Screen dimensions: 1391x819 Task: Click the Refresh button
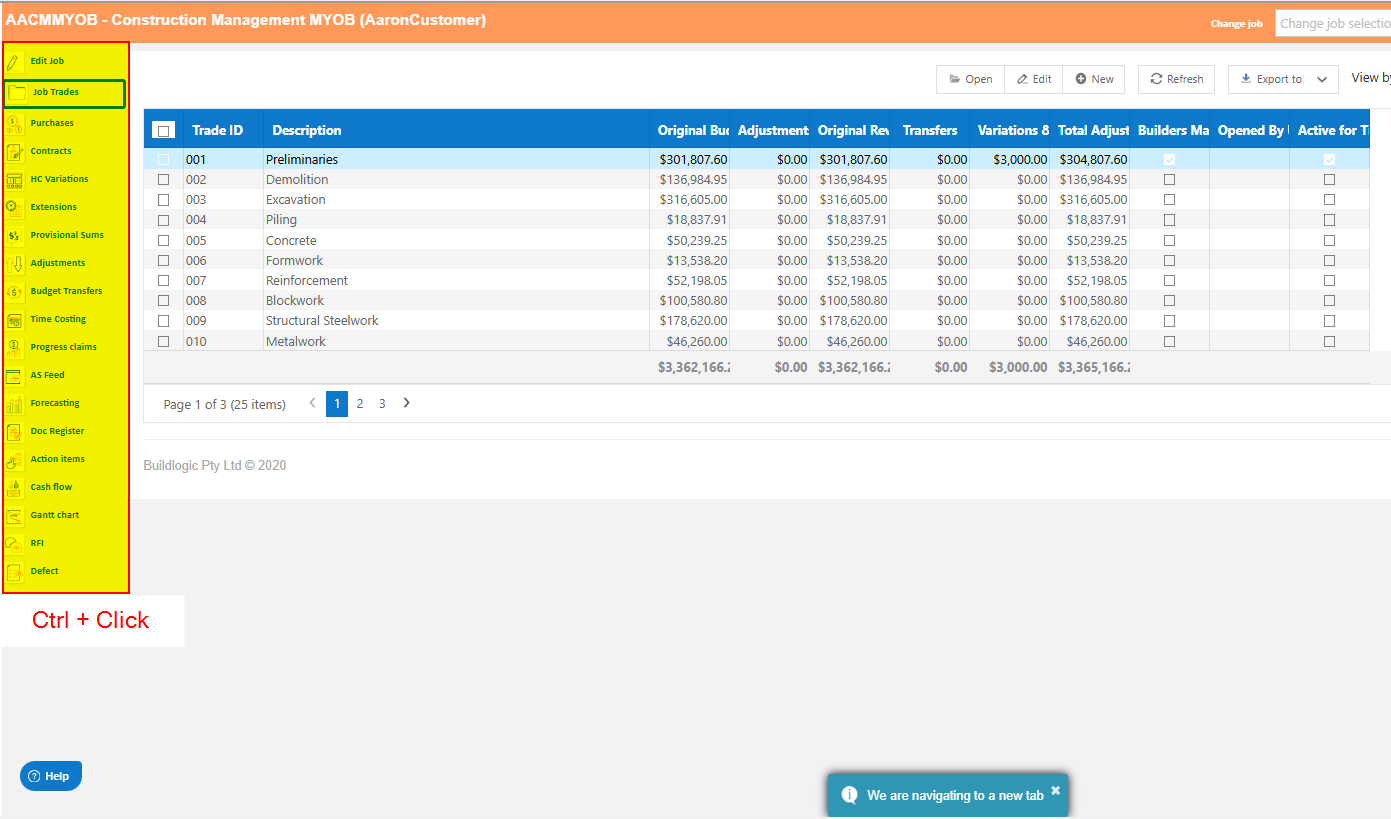(1176, 79)
